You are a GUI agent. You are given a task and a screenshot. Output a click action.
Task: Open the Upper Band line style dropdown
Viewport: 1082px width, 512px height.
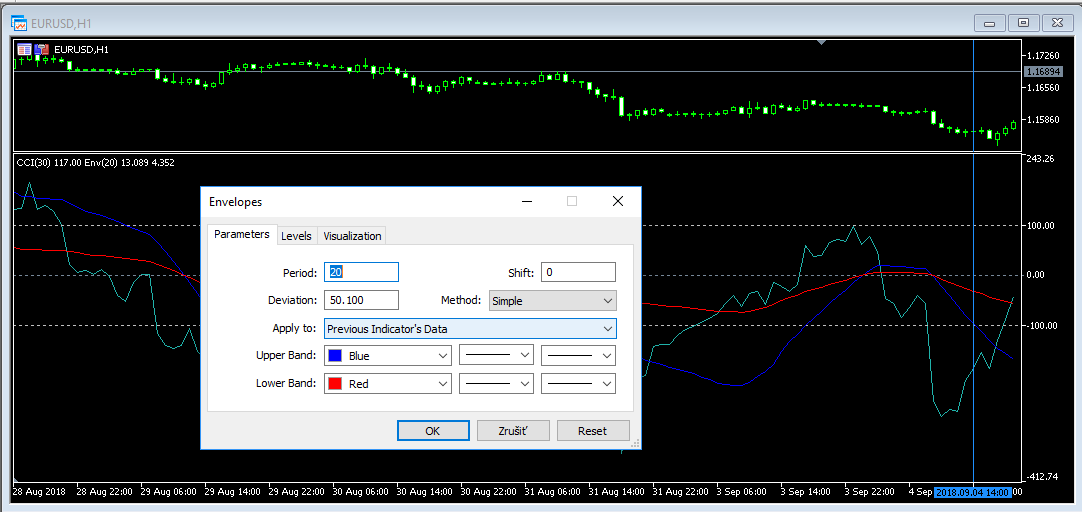click(x=497, y=355)
